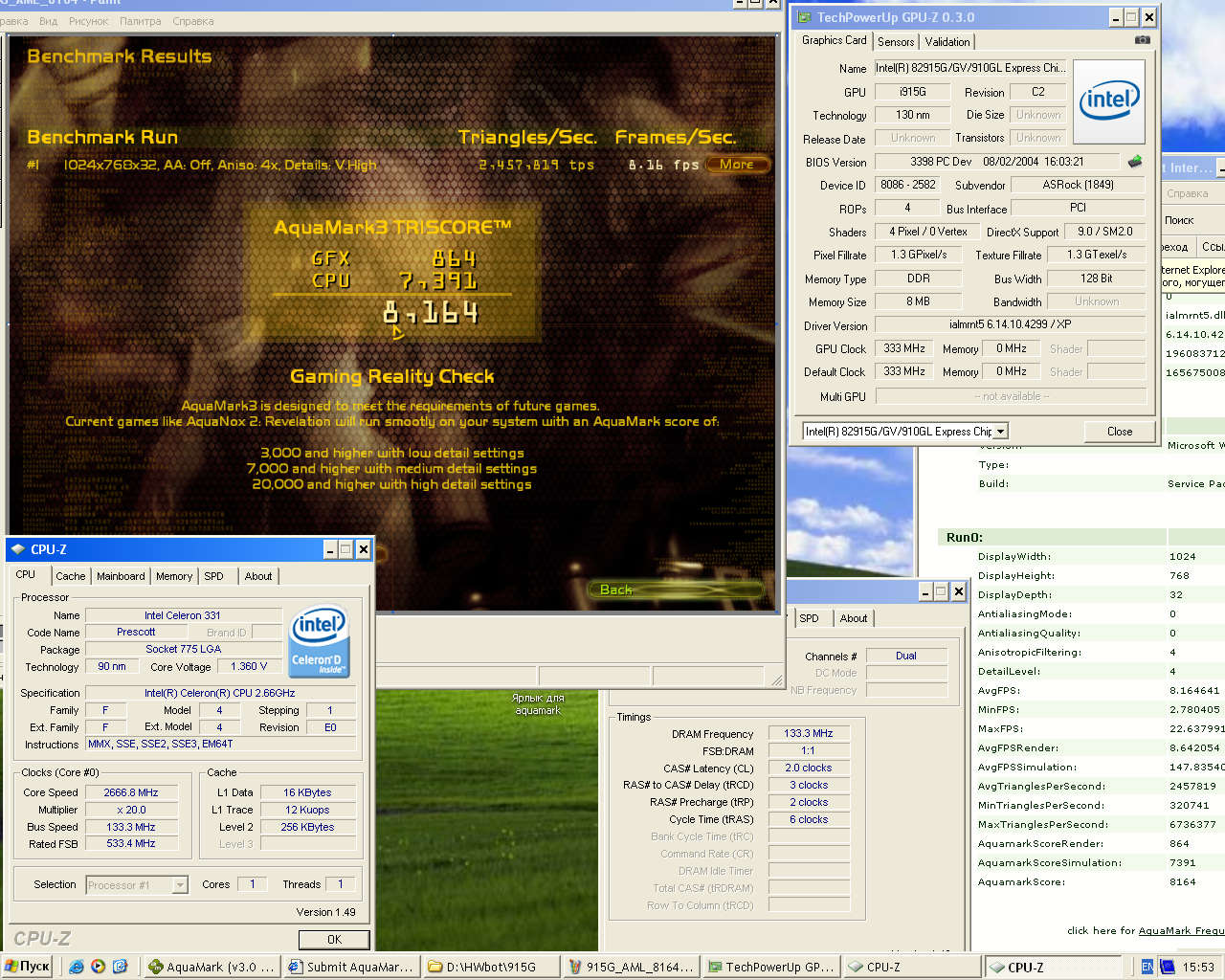Click the CPU-Z title bar icon

point(18,549)
